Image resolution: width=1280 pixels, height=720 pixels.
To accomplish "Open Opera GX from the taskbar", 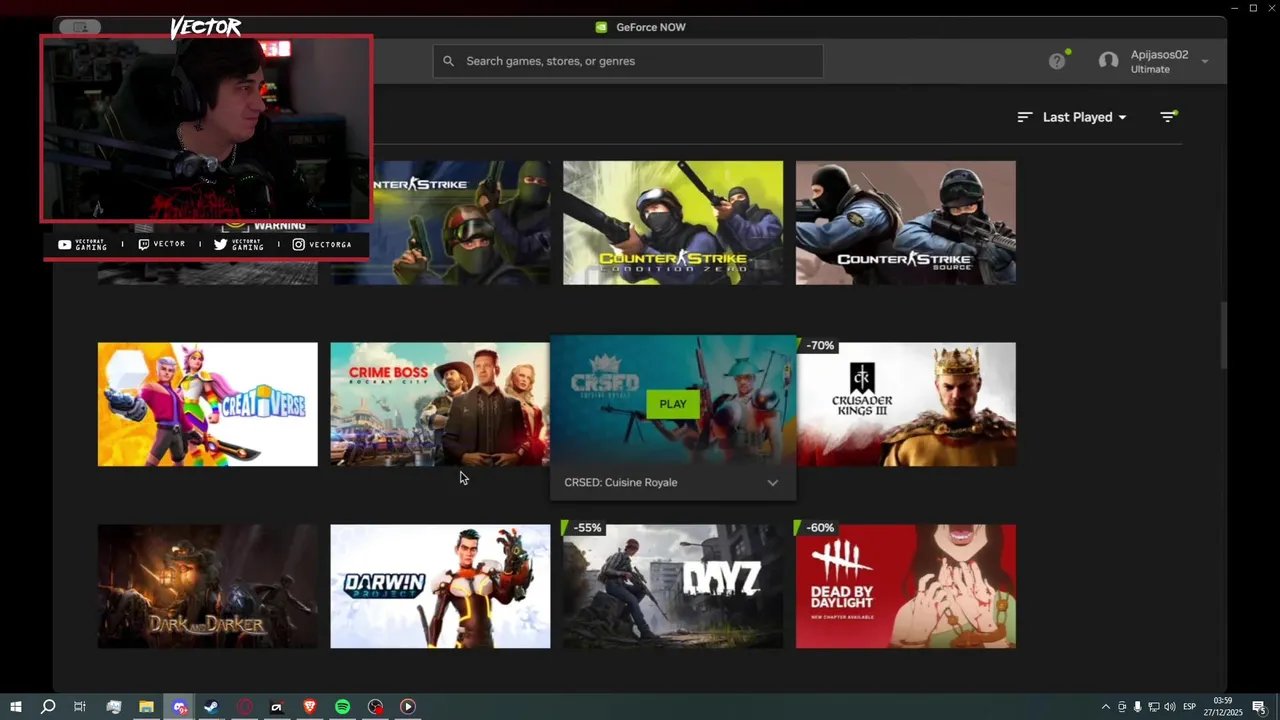I will pos(244,707).
